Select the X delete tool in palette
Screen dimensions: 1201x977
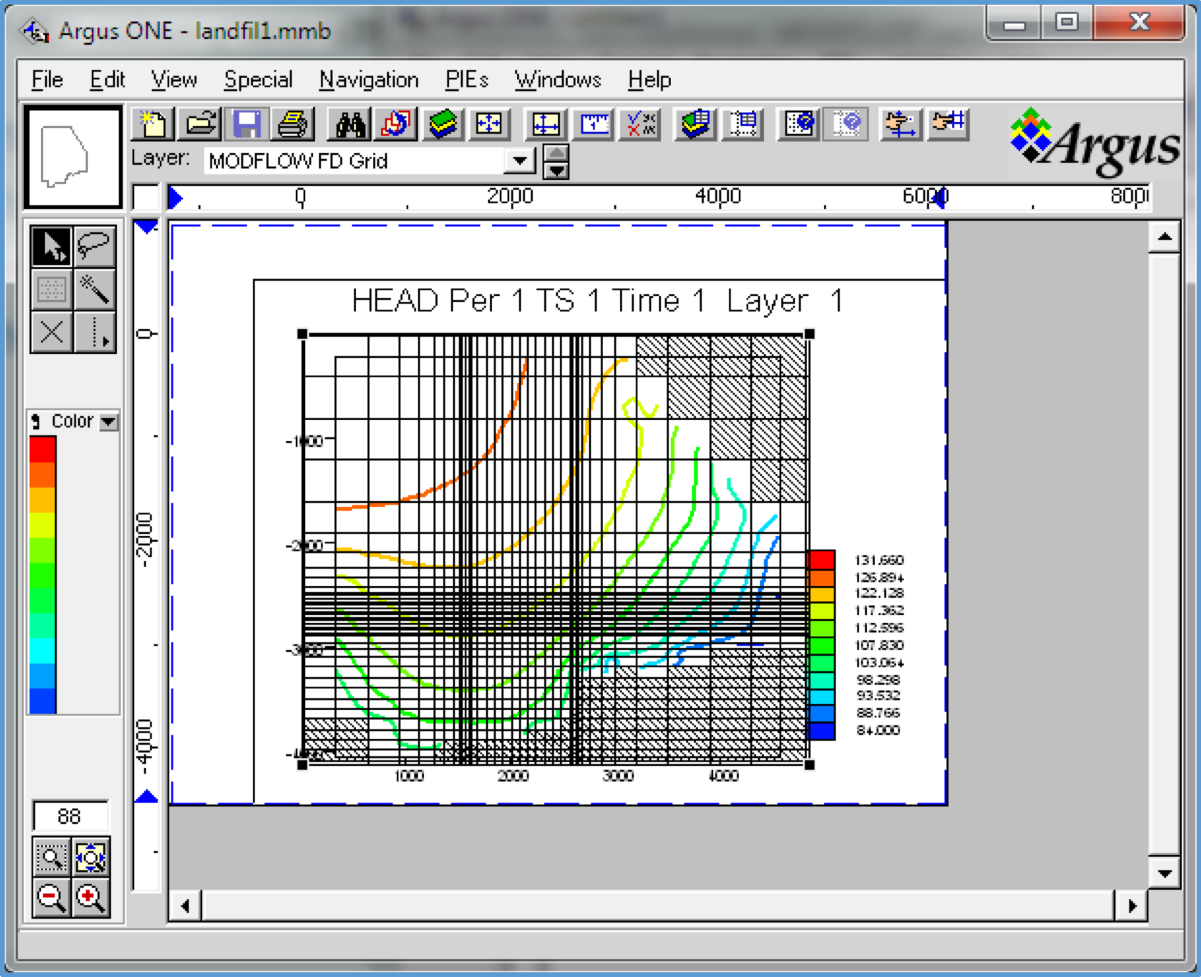[52, 332]
